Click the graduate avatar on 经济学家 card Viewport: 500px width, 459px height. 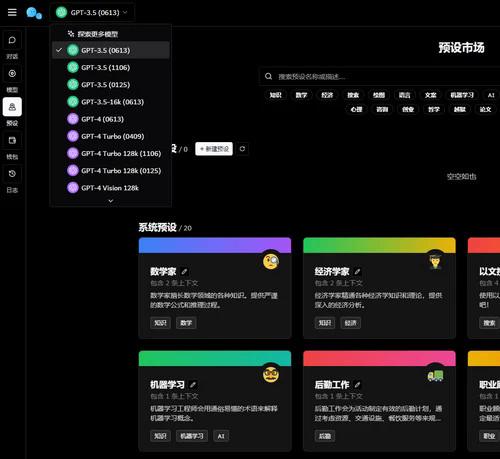tap(435, 261)
